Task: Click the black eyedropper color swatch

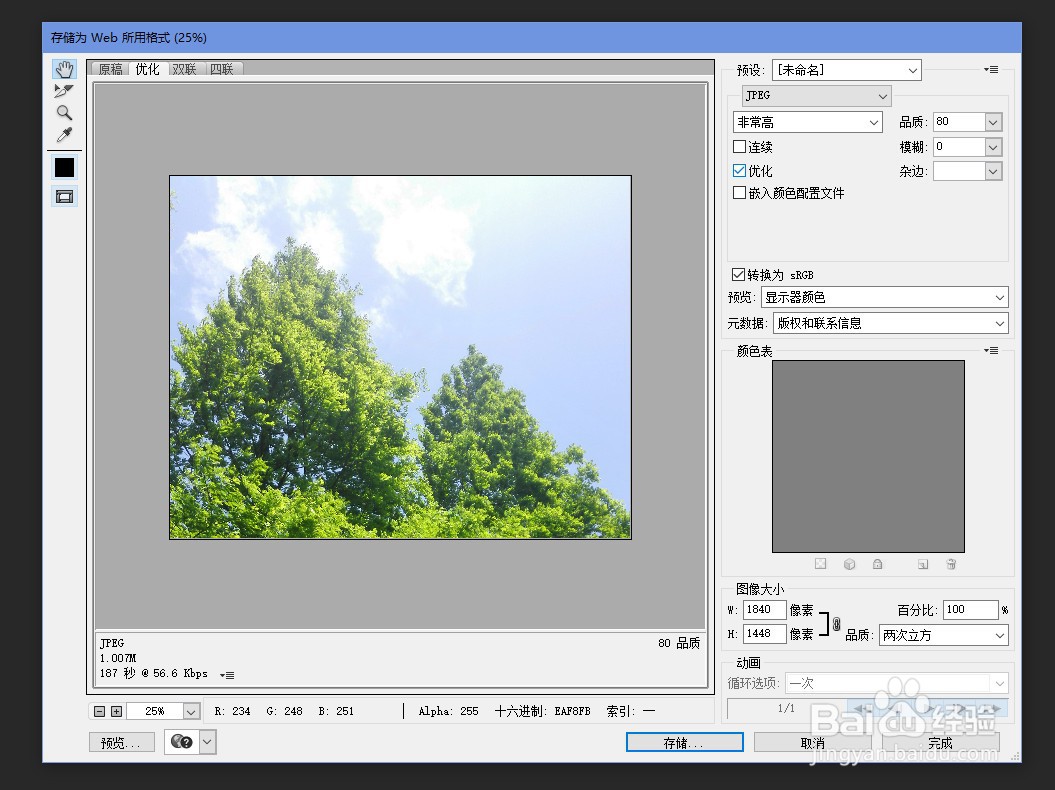Action: pos(65,167)
